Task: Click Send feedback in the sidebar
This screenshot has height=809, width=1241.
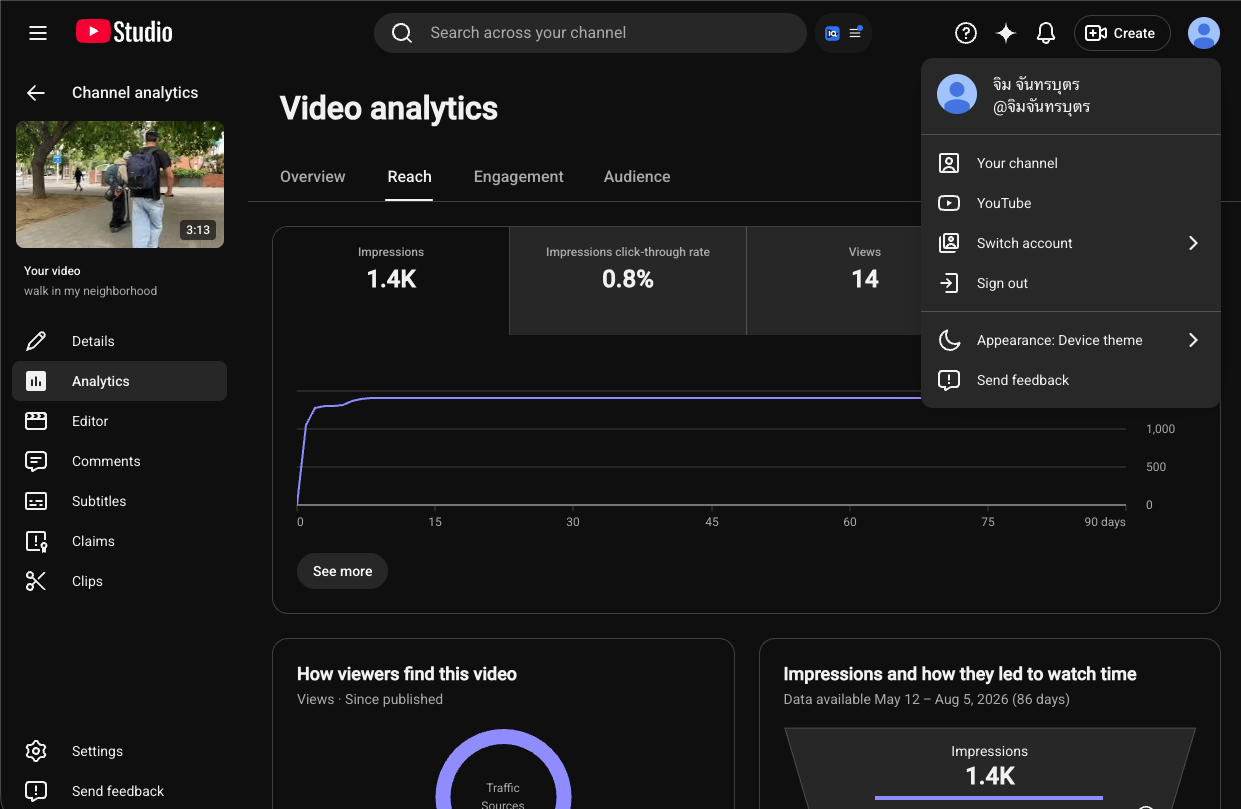Action: [x=119, y=791]
